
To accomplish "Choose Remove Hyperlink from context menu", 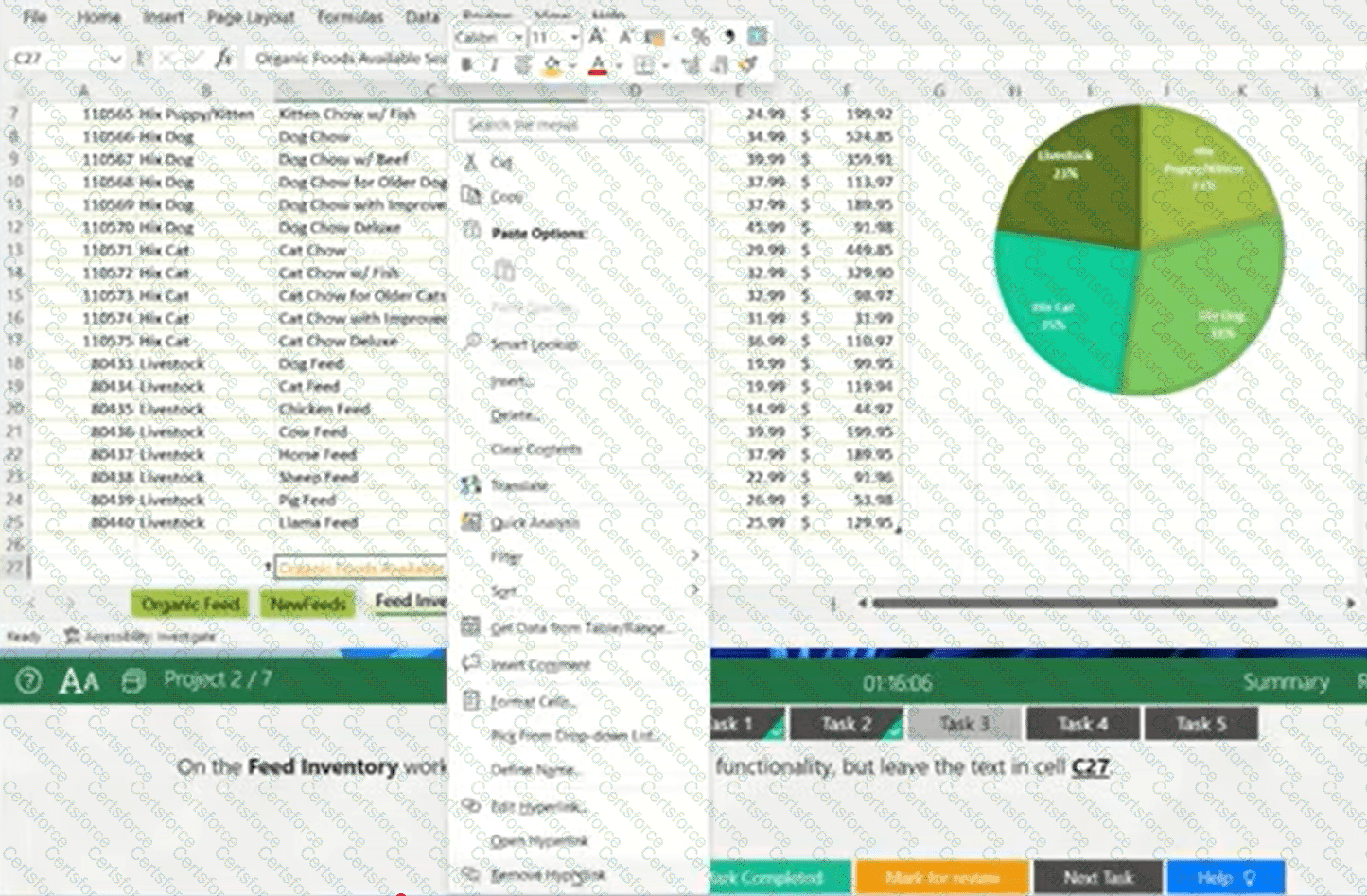I will [x=548, y=875].
